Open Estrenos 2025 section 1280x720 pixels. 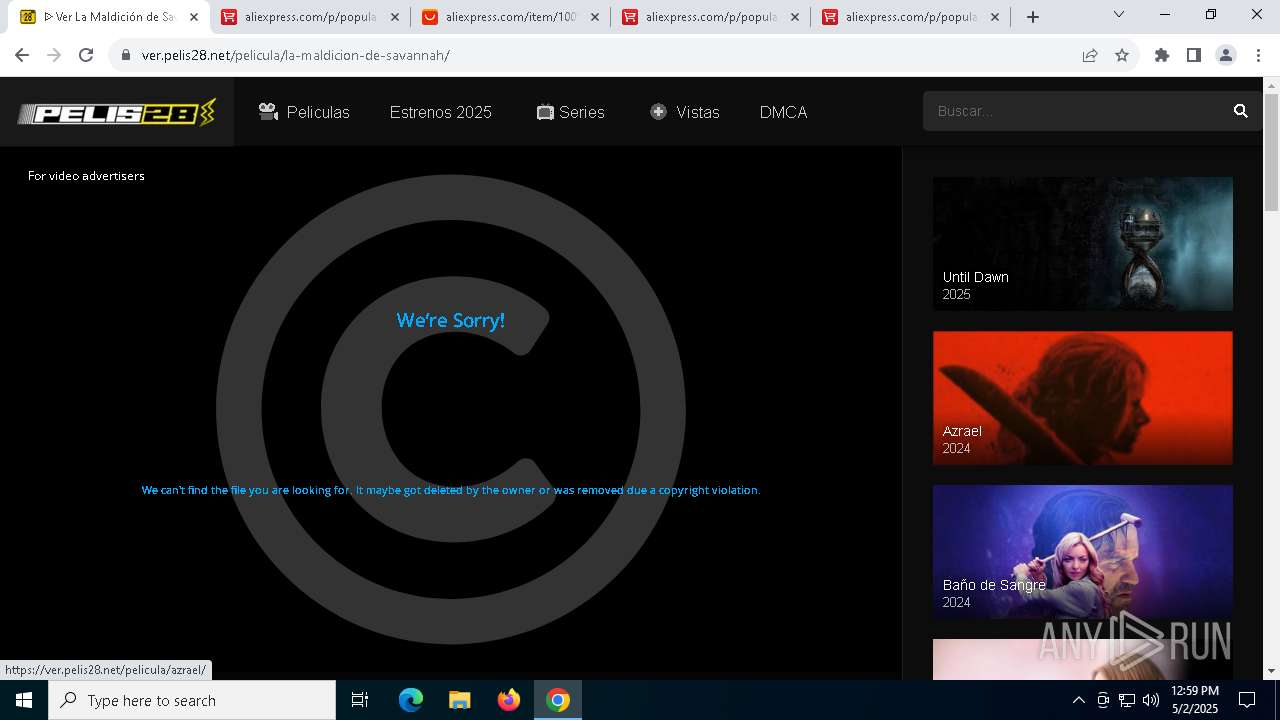[x=441, y=112]
